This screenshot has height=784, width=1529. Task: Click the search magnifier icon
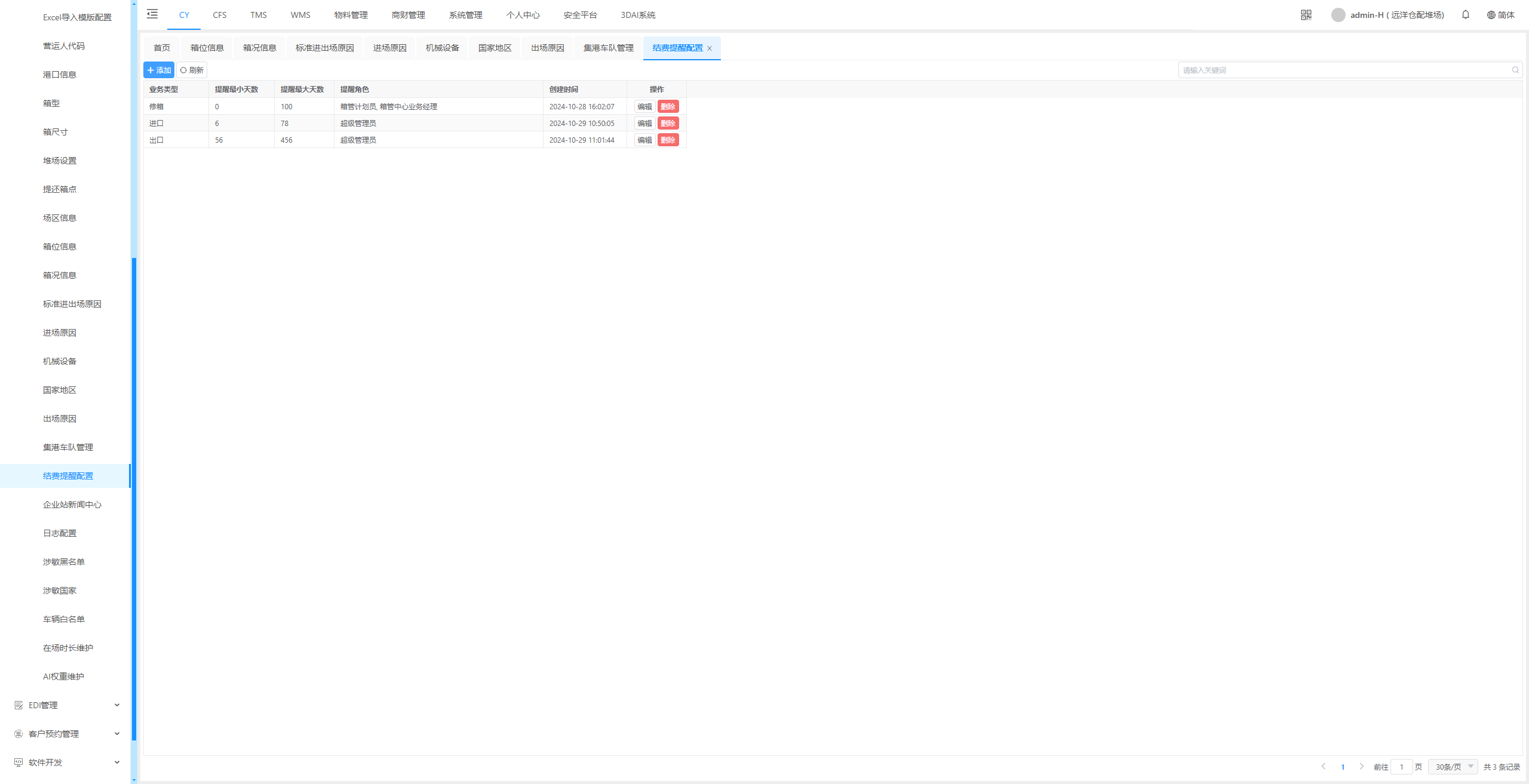coord(1515,70)
